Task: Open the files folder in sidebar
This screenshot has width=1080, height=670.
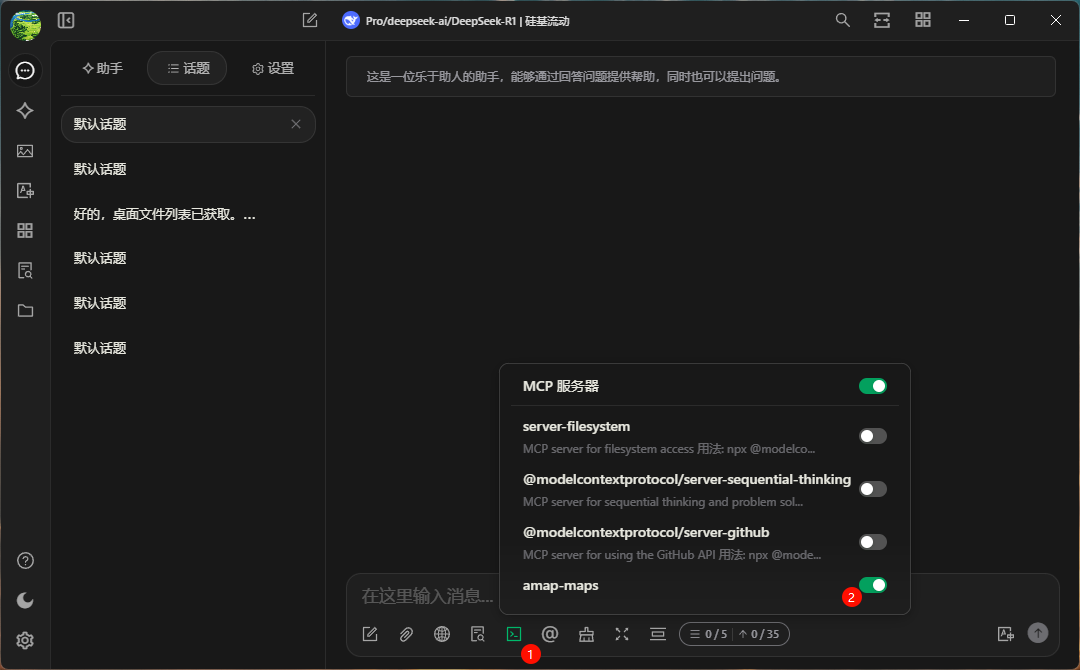Action: pyautogui.click(x=25, y=311)
